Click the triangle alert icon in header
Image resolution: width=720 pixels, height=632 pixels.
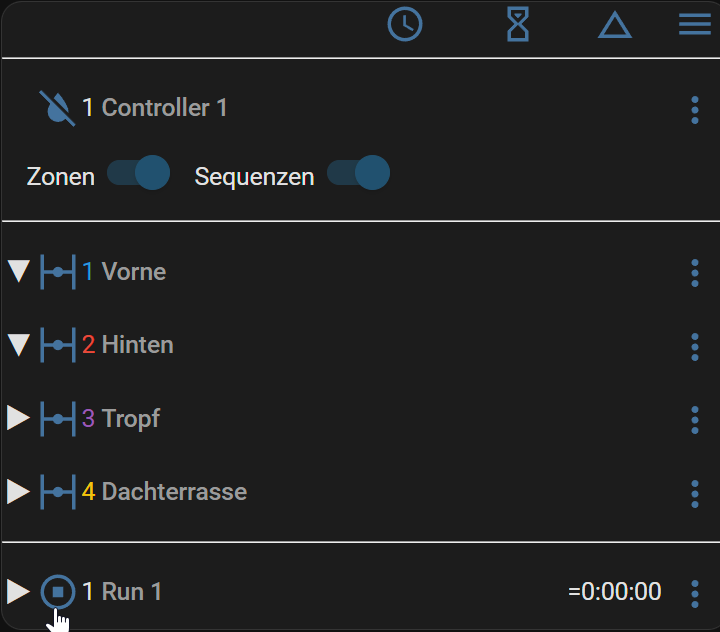(615, 25)
